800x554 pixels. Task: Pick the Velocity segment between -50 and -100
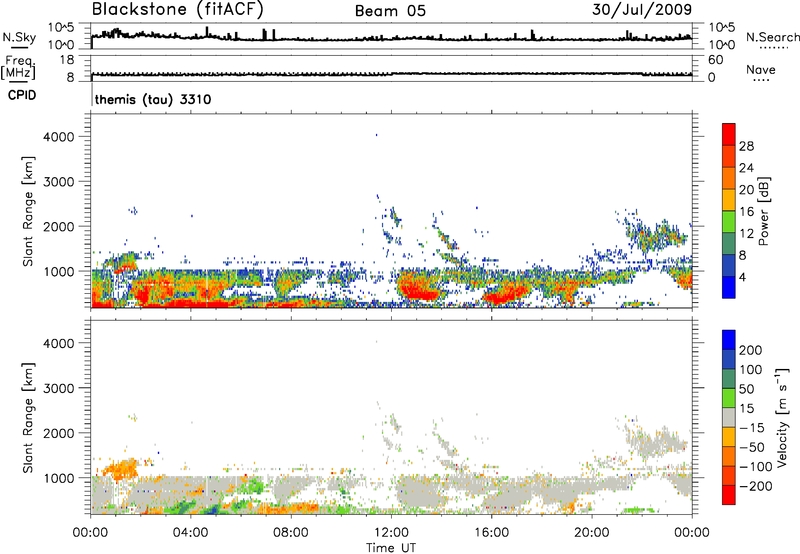coord(729,456)
